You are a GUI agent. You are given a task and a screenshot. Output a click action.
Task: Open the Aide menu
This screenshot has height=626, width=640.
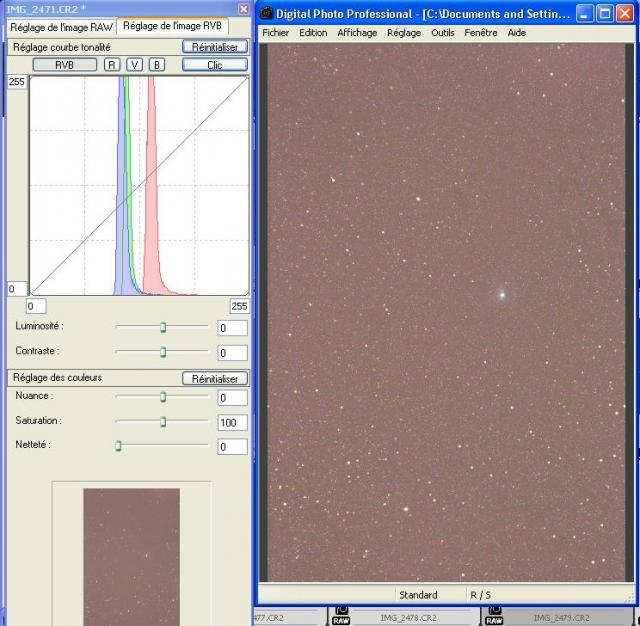[x=517, y=33]
